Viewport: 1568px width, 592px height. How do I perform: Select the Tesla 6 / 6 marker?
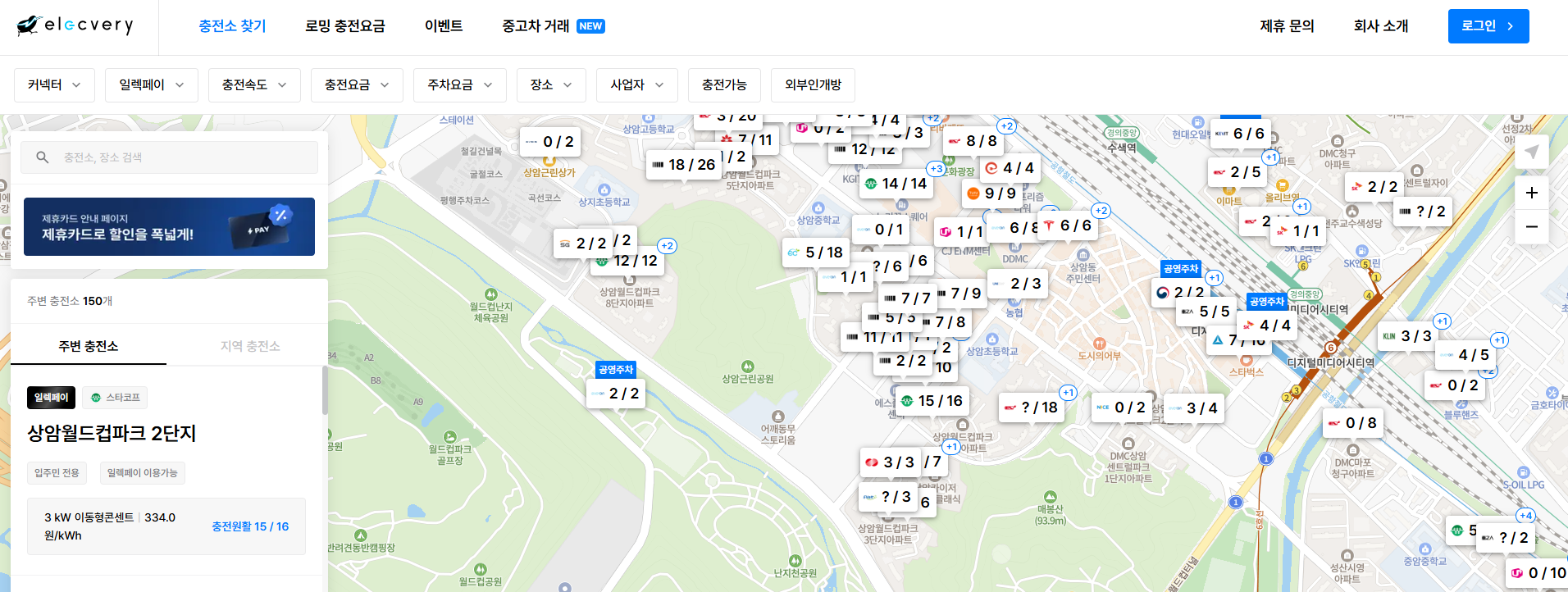click(x=1067, y=225)
